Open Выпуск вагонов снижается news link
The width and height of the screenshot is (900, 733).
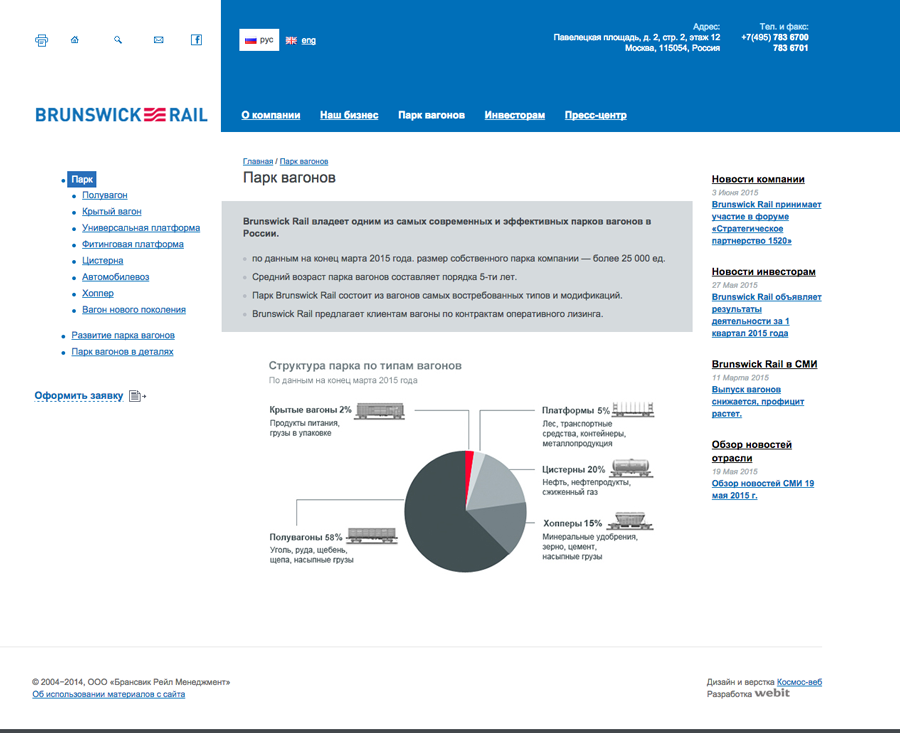758,401
